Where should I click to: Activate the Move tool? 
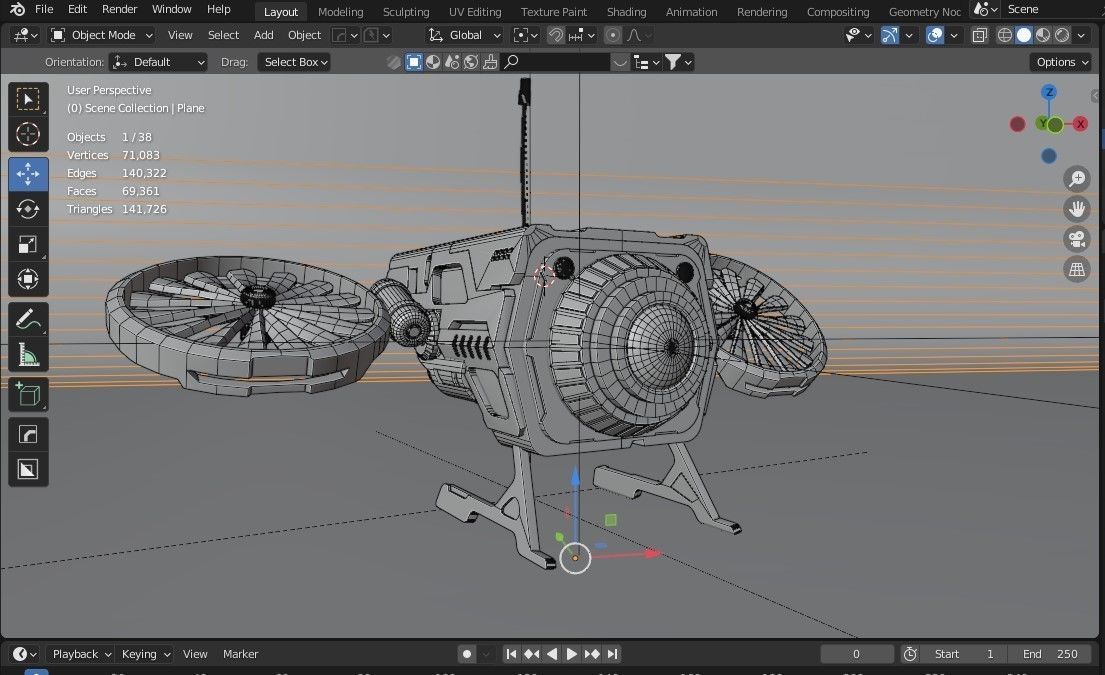28,173
